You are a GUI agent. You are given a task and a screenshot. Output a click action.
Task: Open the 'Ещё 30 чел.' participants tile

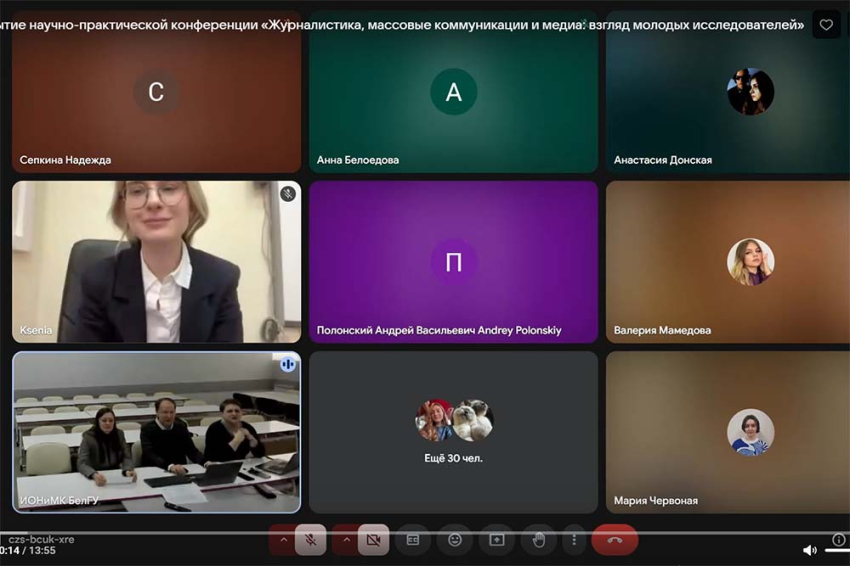point(453,432)
